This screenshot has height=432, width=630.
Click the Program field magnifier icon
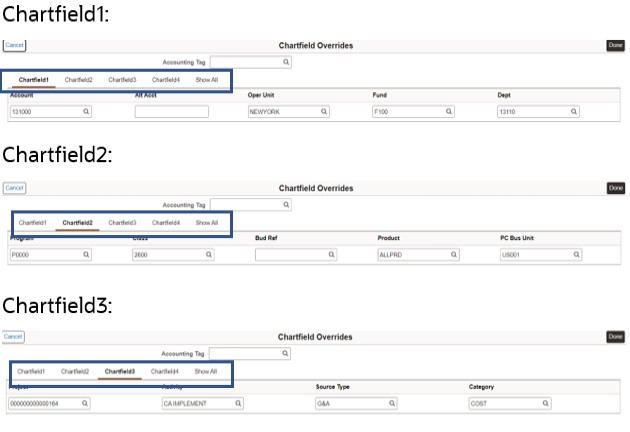[86, 255]
